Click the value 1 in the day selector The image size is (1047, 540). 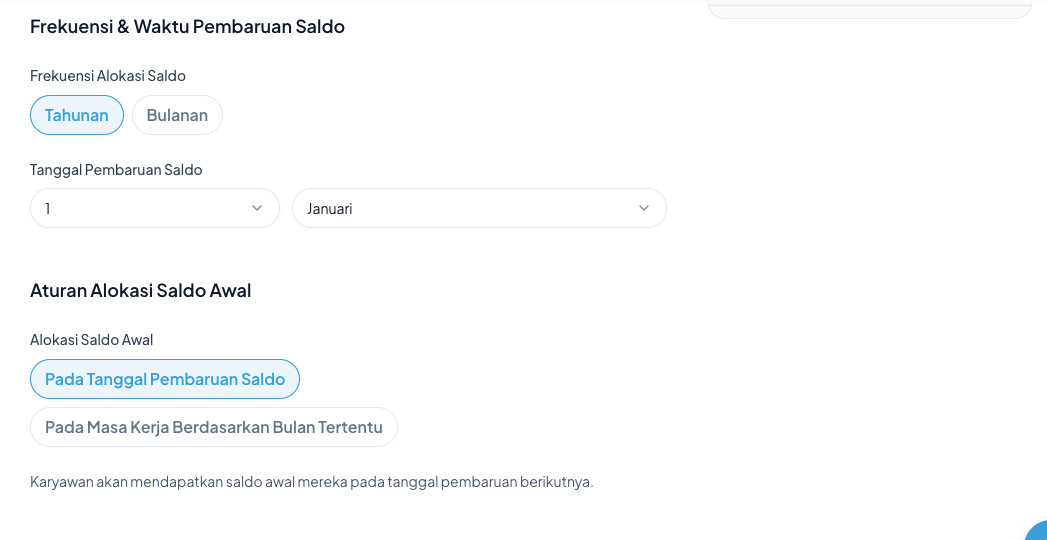pos(48,209)
